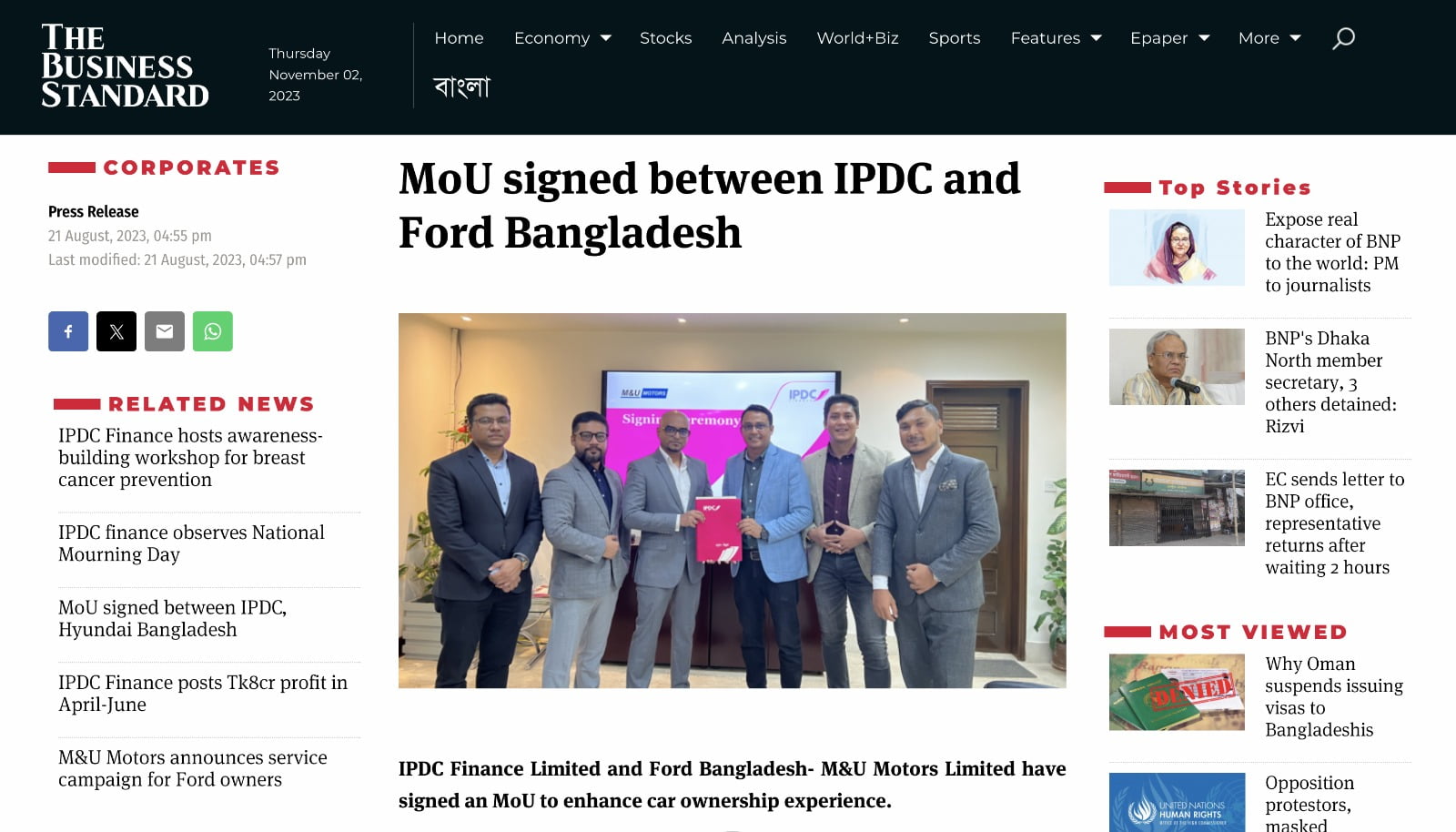Read MoU signed between IPDC, Hyundai Bangladesh
1456x832 pixels.
point(172,619)
